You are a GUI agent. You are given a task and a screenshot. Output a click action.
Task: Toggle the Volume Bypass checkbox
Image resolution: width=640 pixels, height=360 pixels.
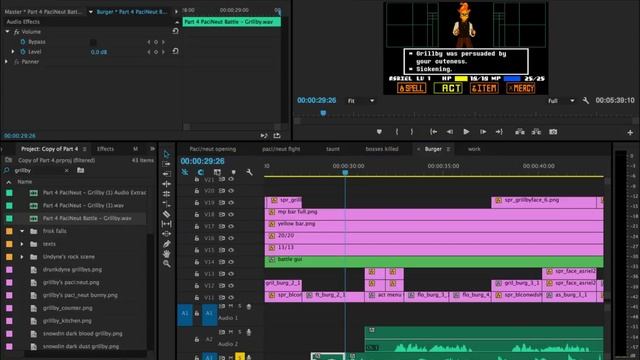(93, 42)
